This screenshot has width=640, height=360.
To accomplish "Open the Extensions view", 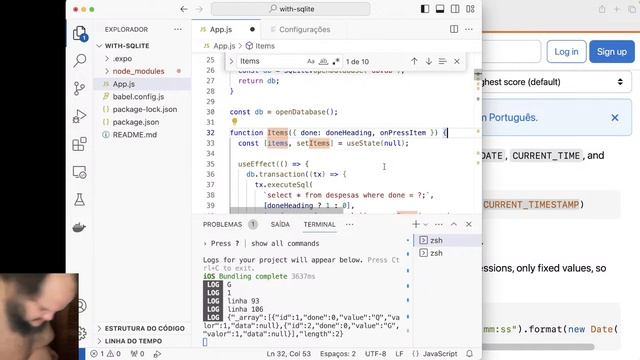I will 80,144.
